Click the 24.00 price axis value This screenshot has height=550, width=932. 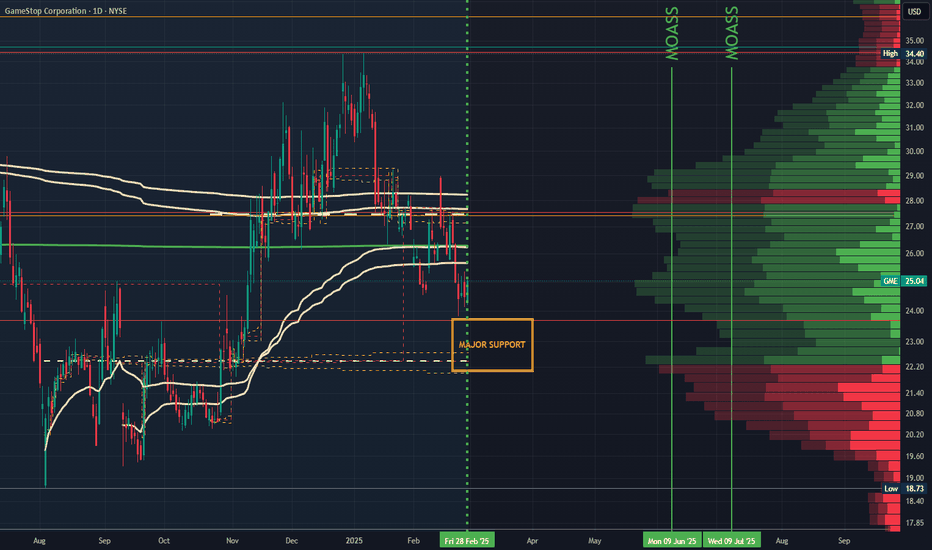click(915, 310)
